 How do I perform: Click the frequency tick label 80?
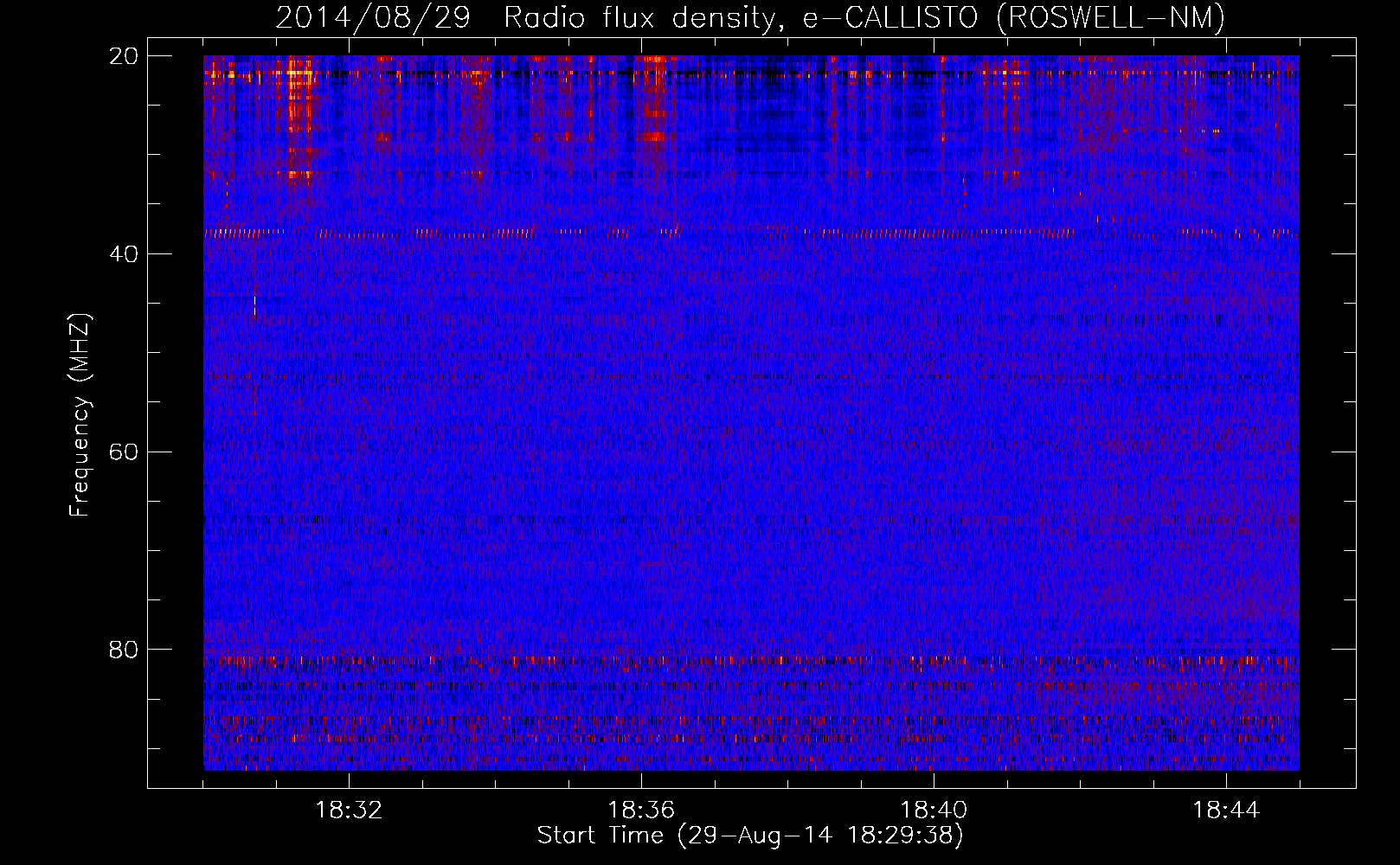click(124, 650)
